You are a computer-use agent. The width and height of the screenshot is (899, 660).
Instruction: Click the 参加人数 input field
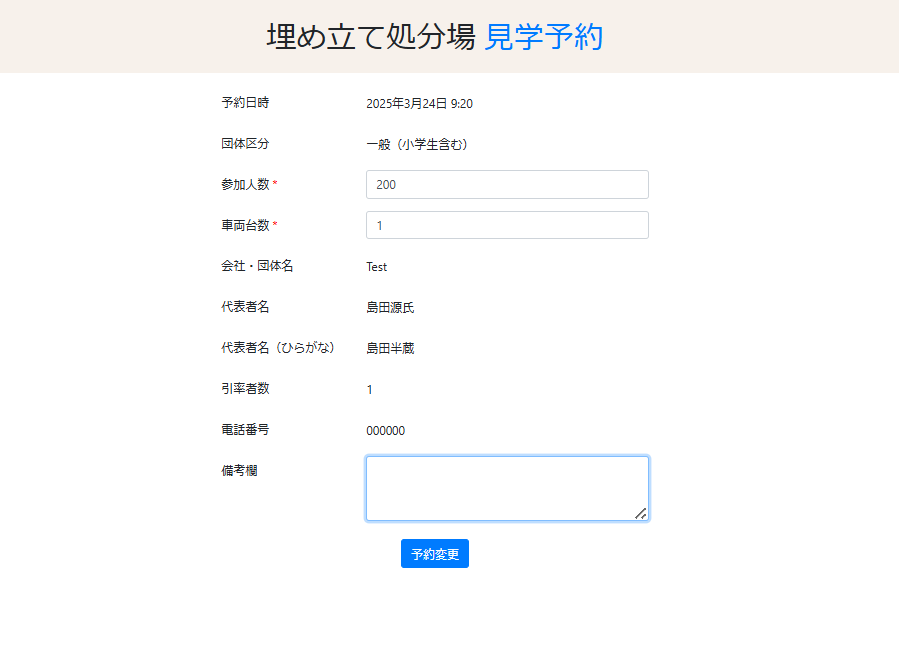click(x=507, y=185)
